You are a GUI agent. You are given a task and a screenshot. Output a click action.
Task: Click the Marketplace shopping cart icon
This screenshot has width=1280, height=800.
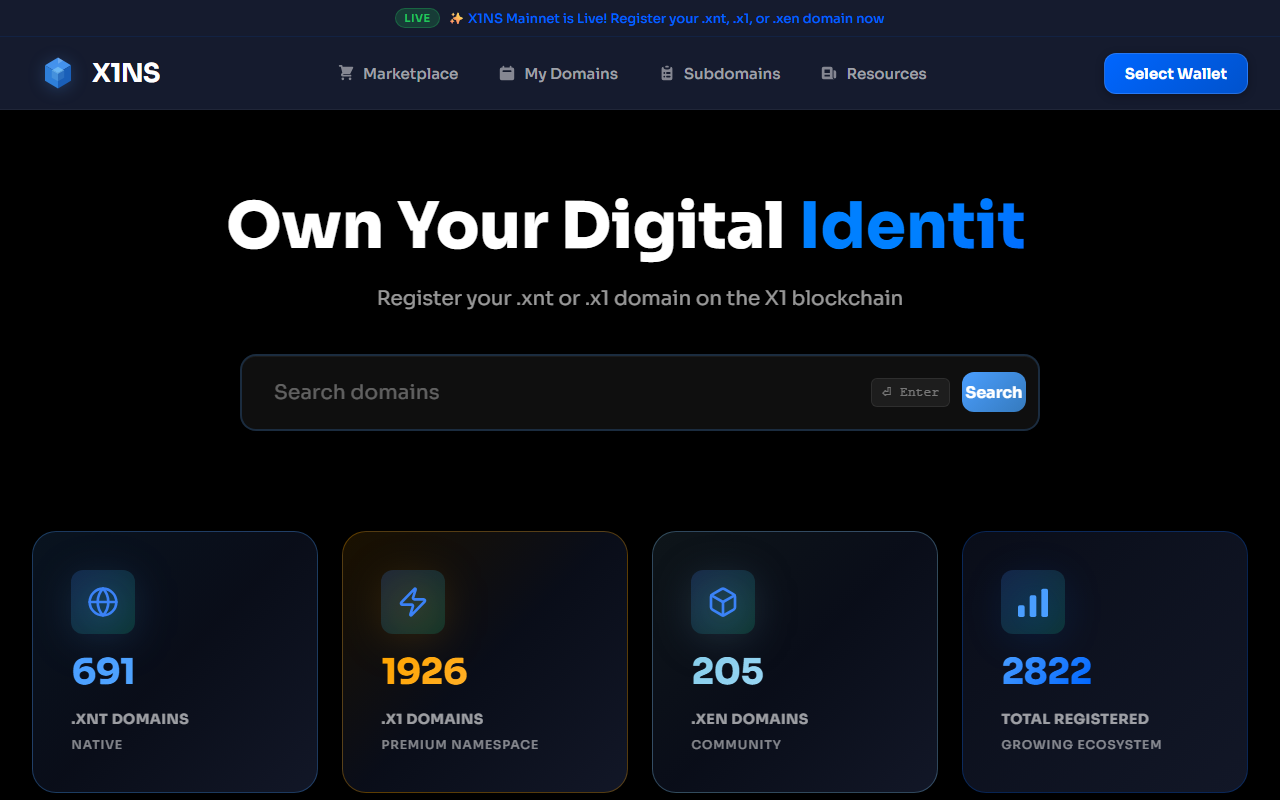pos(346,73)
